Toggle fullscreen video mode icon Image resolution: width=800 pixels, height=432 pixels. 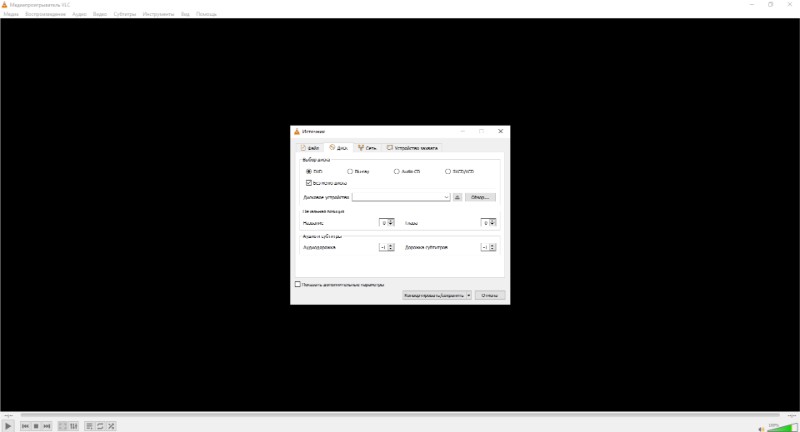click(x=63, y=426)
